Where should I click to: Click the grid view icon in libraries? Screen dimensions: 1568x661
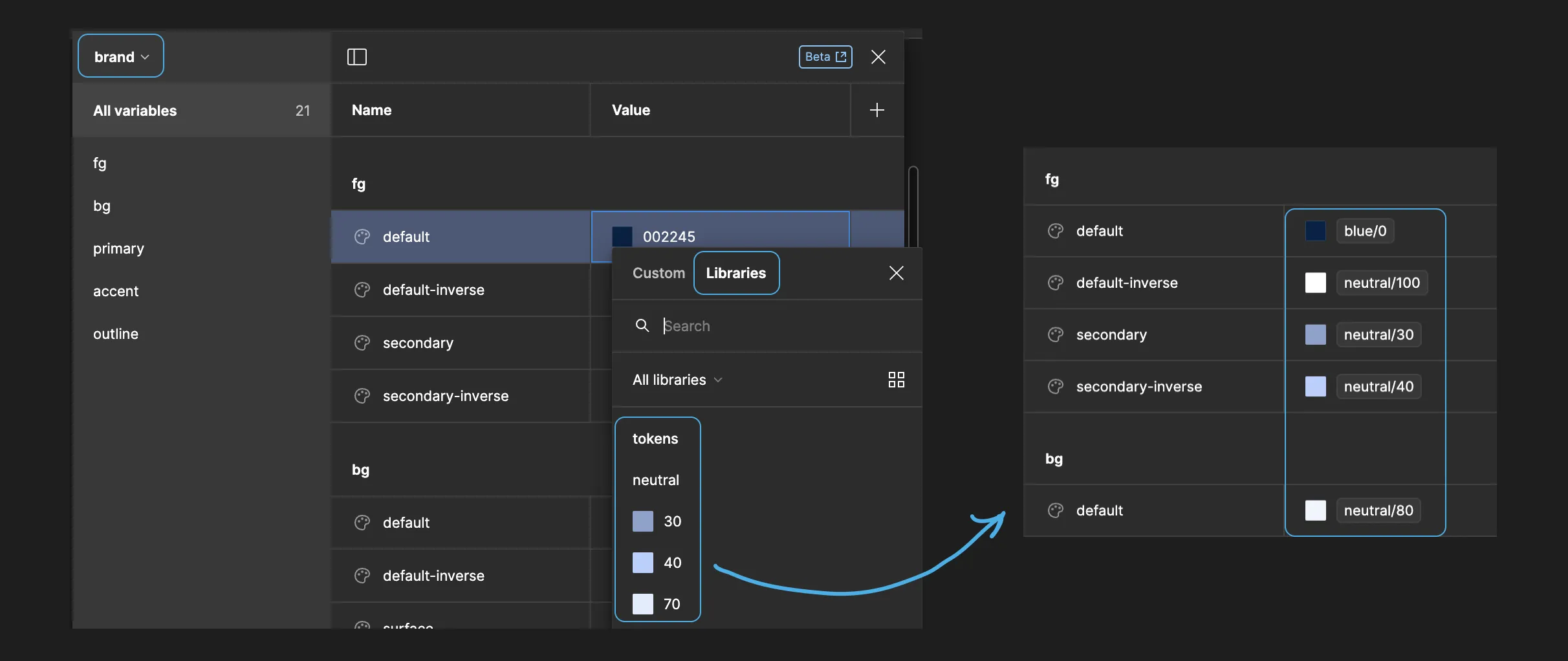(x=896, y=380)
